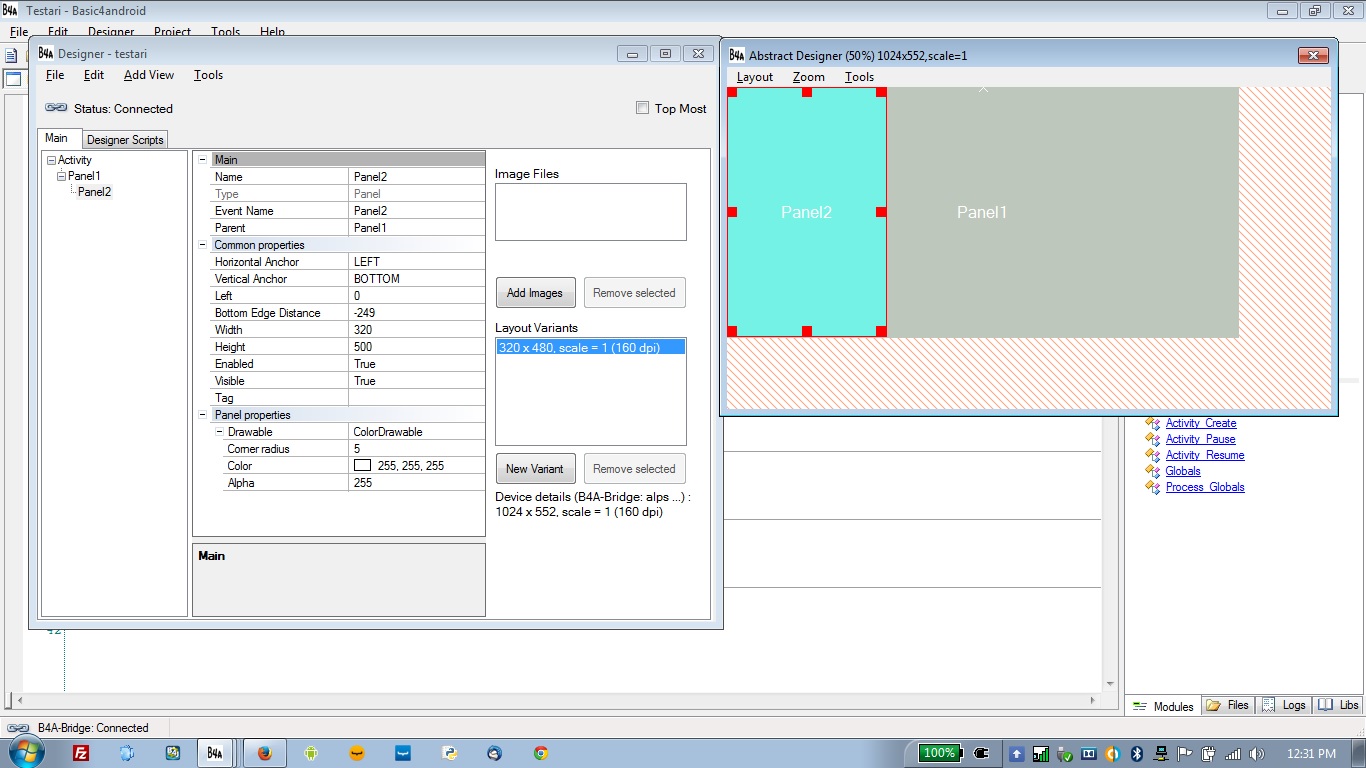Click the Width value field

point(416,330)
